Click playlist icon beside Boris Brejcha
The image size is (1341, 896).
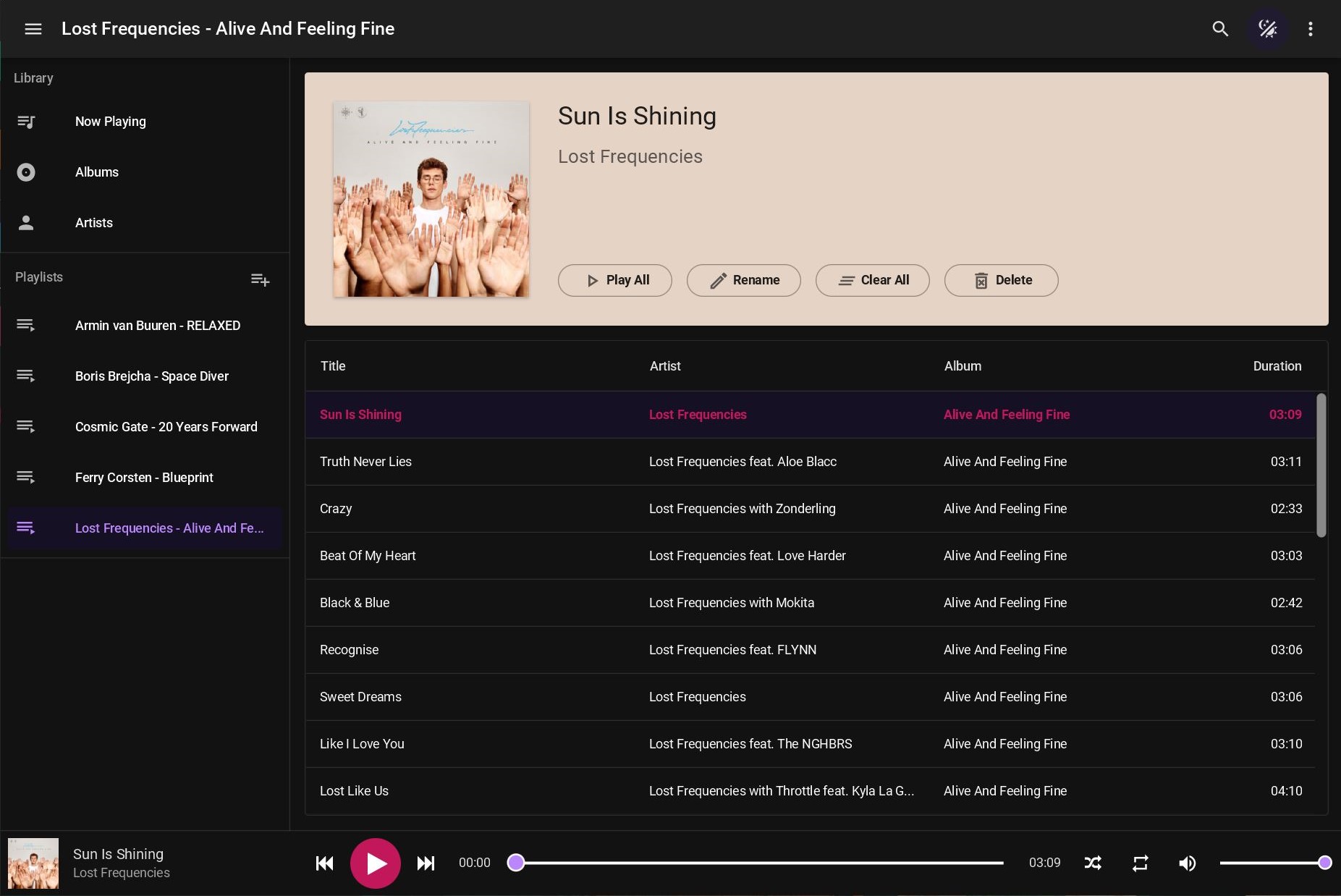[x=26, y=376]
